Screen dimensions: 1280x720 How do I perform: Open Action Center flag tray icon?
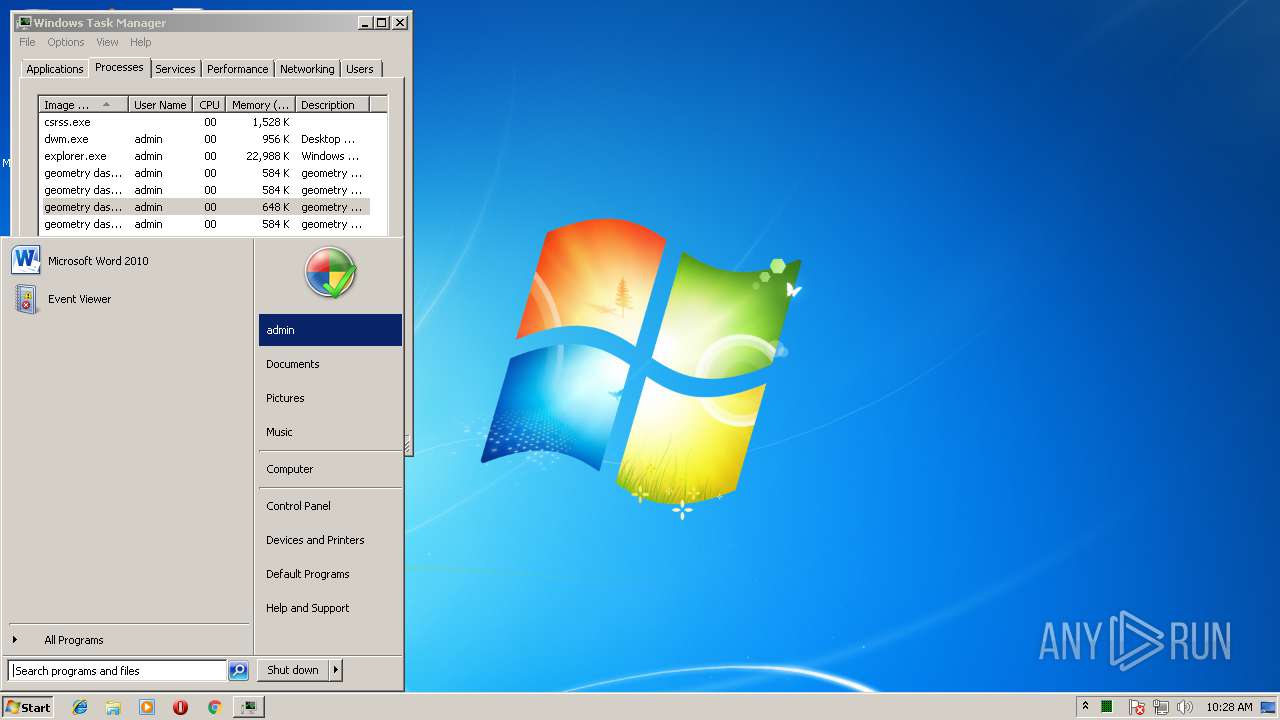[x=1137, y=707]
